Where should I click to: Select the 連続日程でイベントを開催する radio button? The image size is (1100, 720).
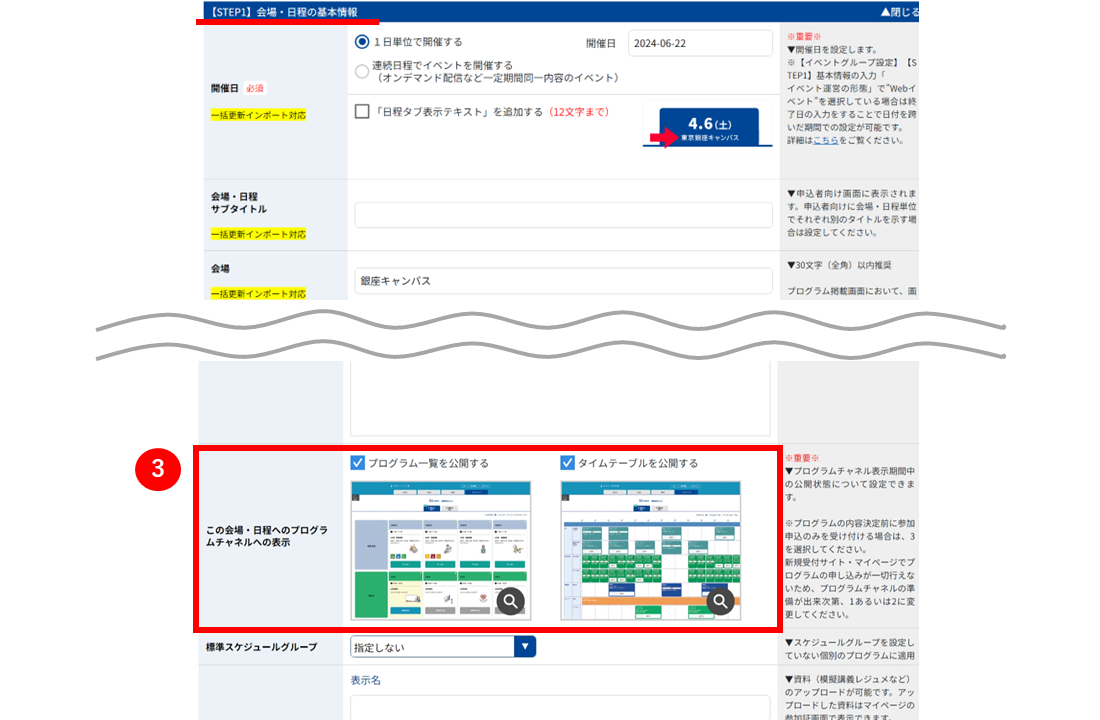click(x=362, y=72)
